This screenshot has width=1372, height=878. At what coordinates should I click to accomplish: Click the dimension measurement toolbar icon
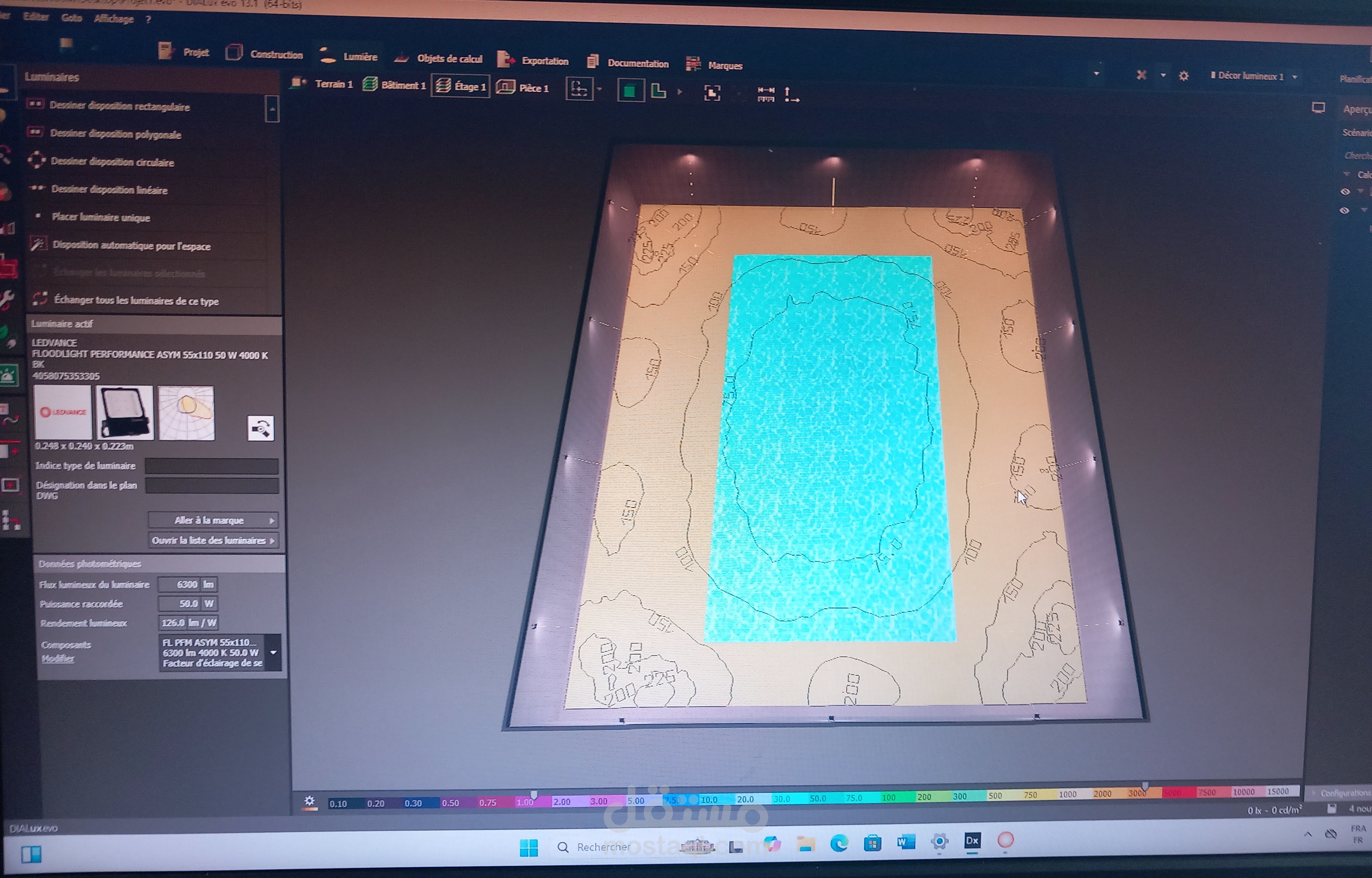[x=766, y=93]
